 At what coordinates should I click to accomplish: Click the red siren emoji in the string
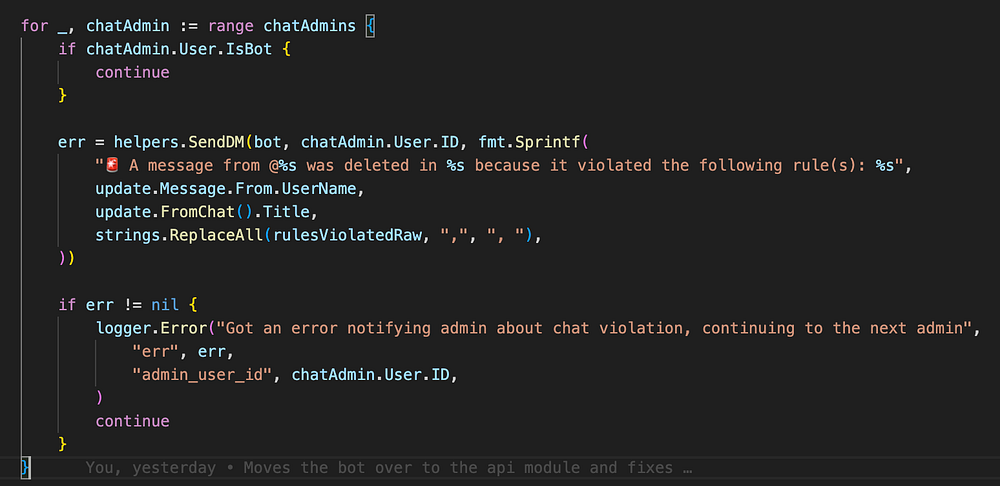coord(112,165)
